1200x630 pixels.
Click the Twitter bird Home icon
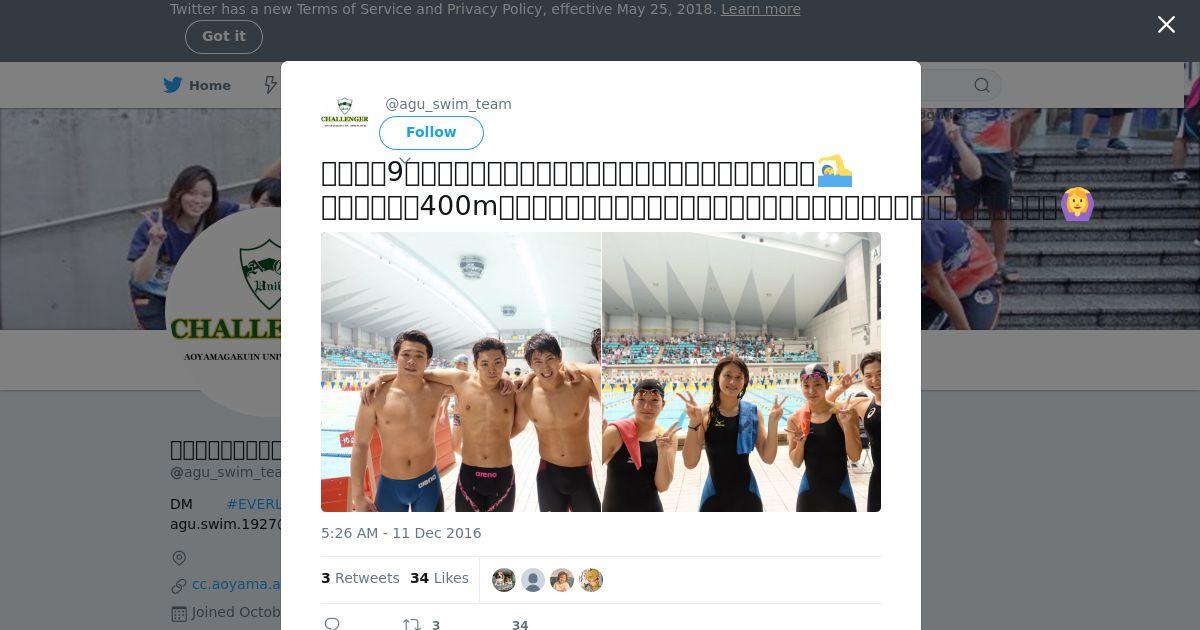[173, 85]
